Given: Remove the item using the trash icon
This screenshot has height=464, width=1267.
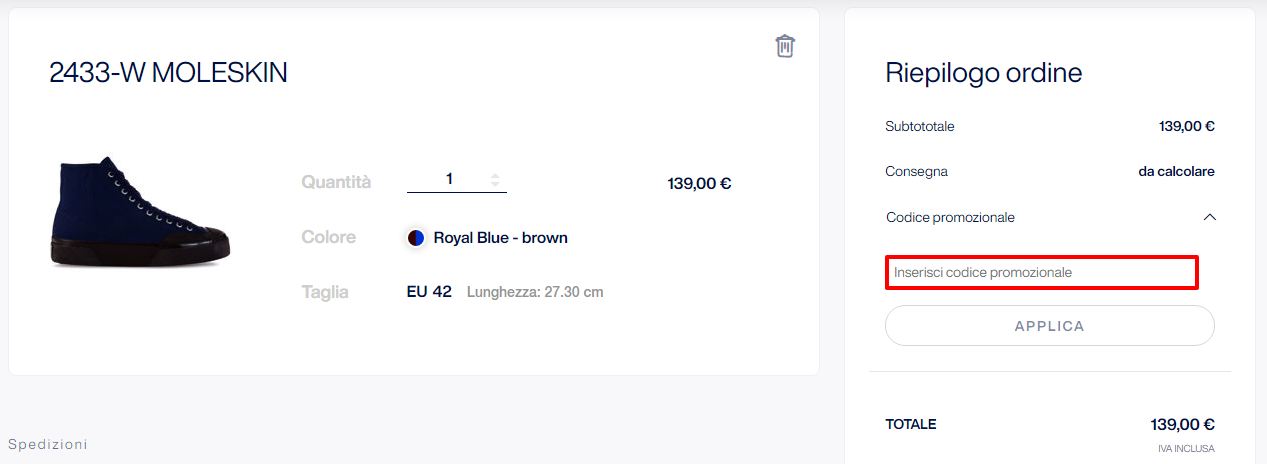Looking at the screenshot, I should (x=785, y=46).
